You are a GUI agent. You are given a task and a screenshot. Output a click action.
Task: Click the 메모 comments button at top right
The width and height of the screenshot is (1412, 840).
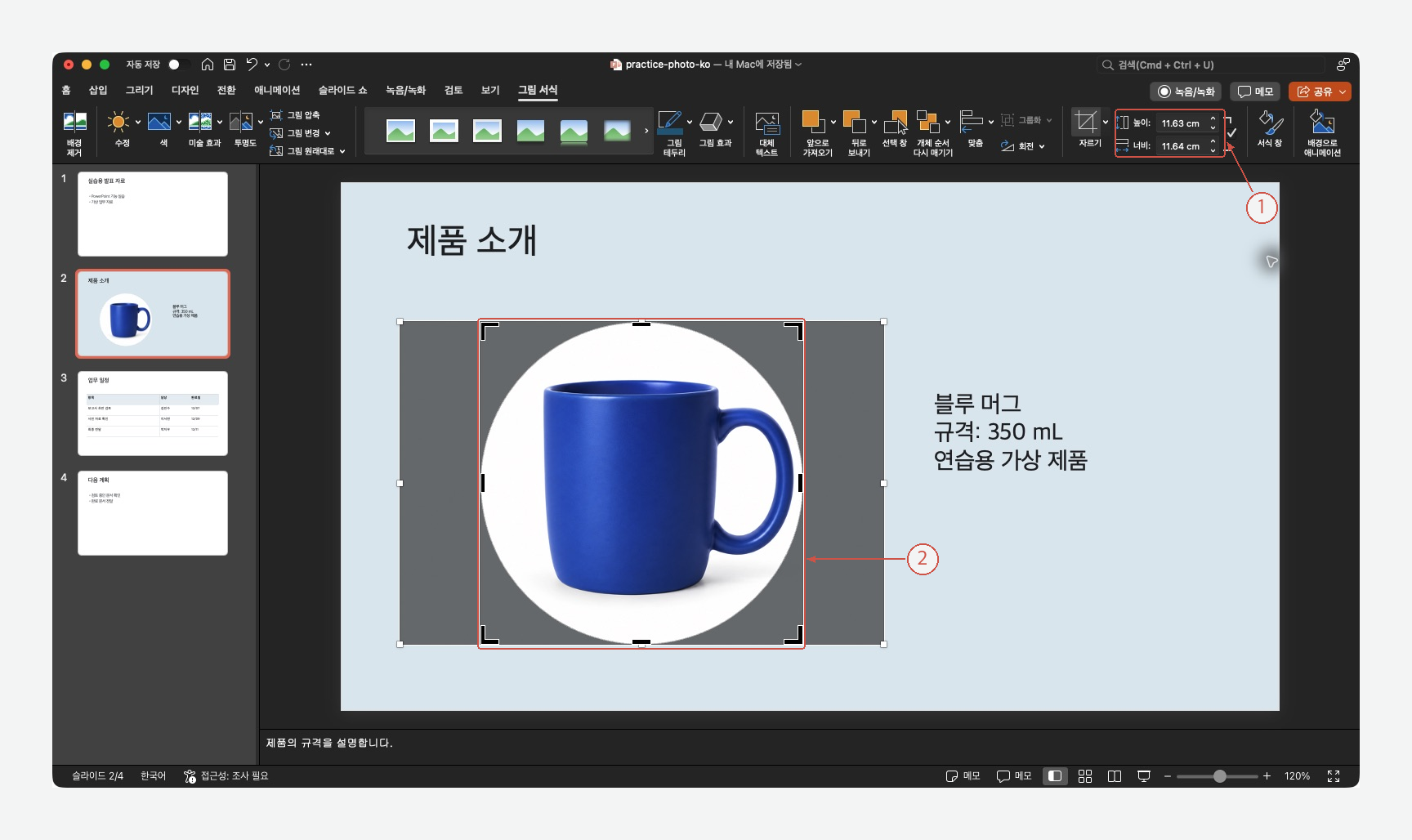[1255, 92]
